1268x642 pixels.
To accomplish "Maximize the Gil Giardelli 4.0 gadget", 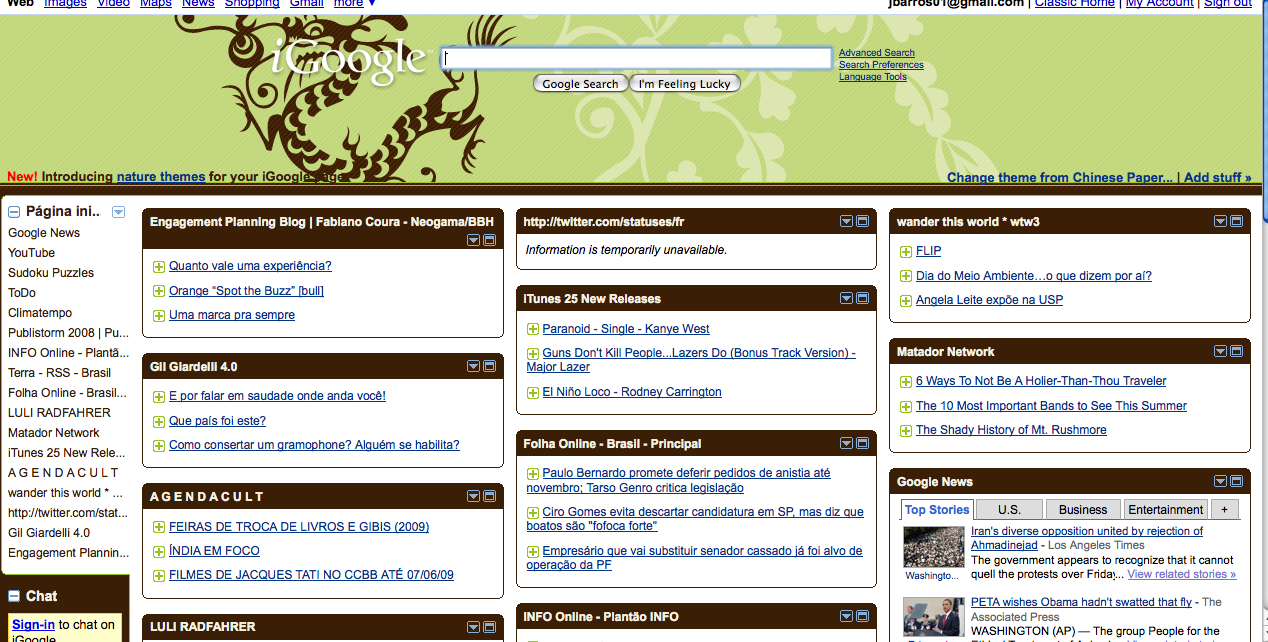I will (490, 366).
